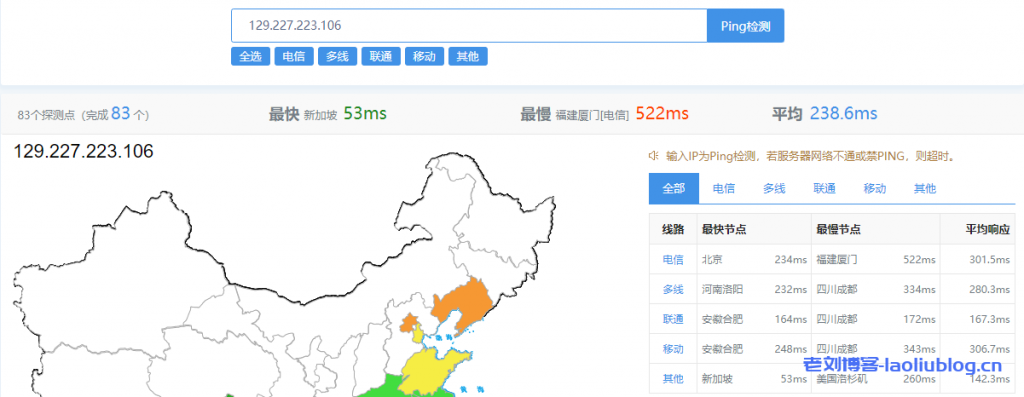The width and height of the screenshot is (1024, 397).
Task: Switch to the 联通 tab in results
Action: 824,189
